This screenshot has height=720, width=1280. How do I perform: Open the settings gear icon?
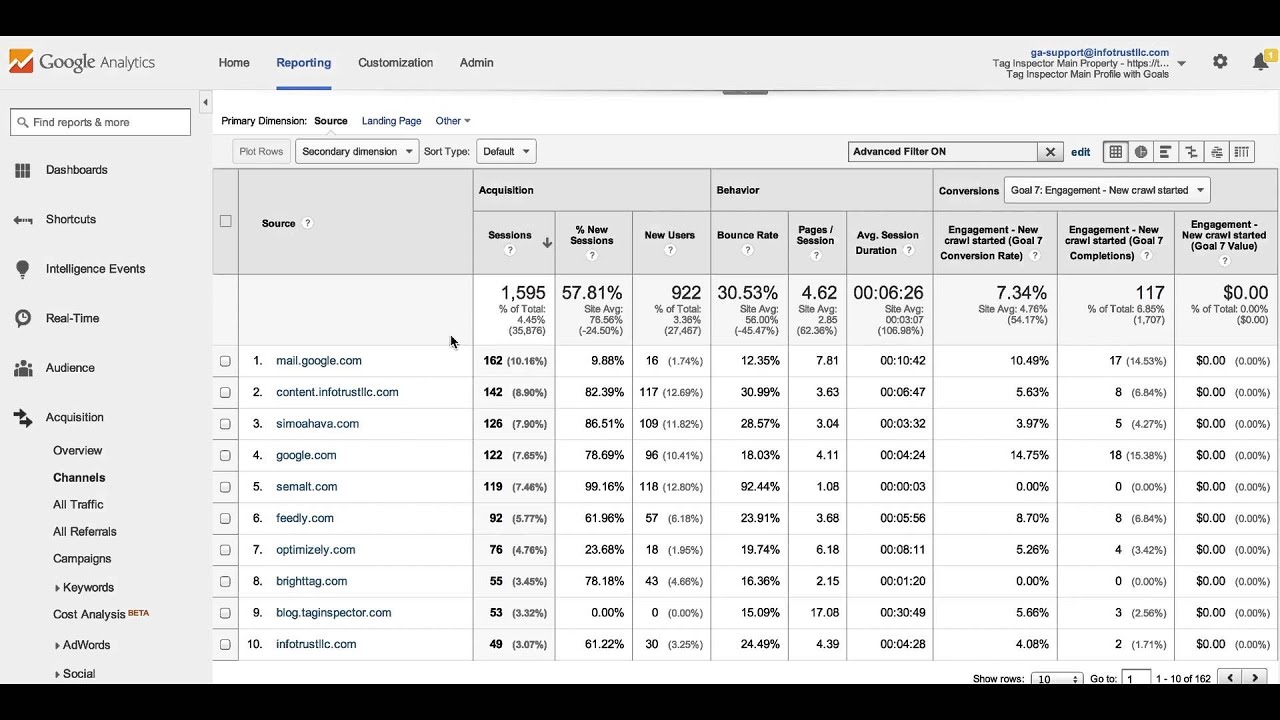pos(1220,62)
